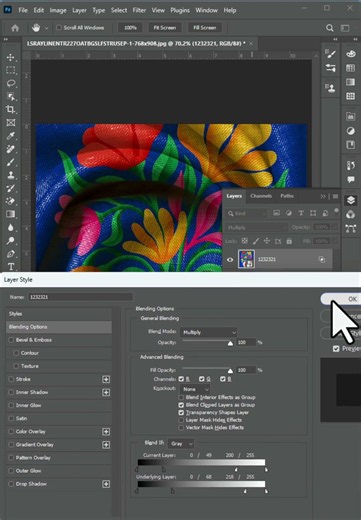Toggle the Preview checkbox
This screenshot has width=361, height=520.
336,349
